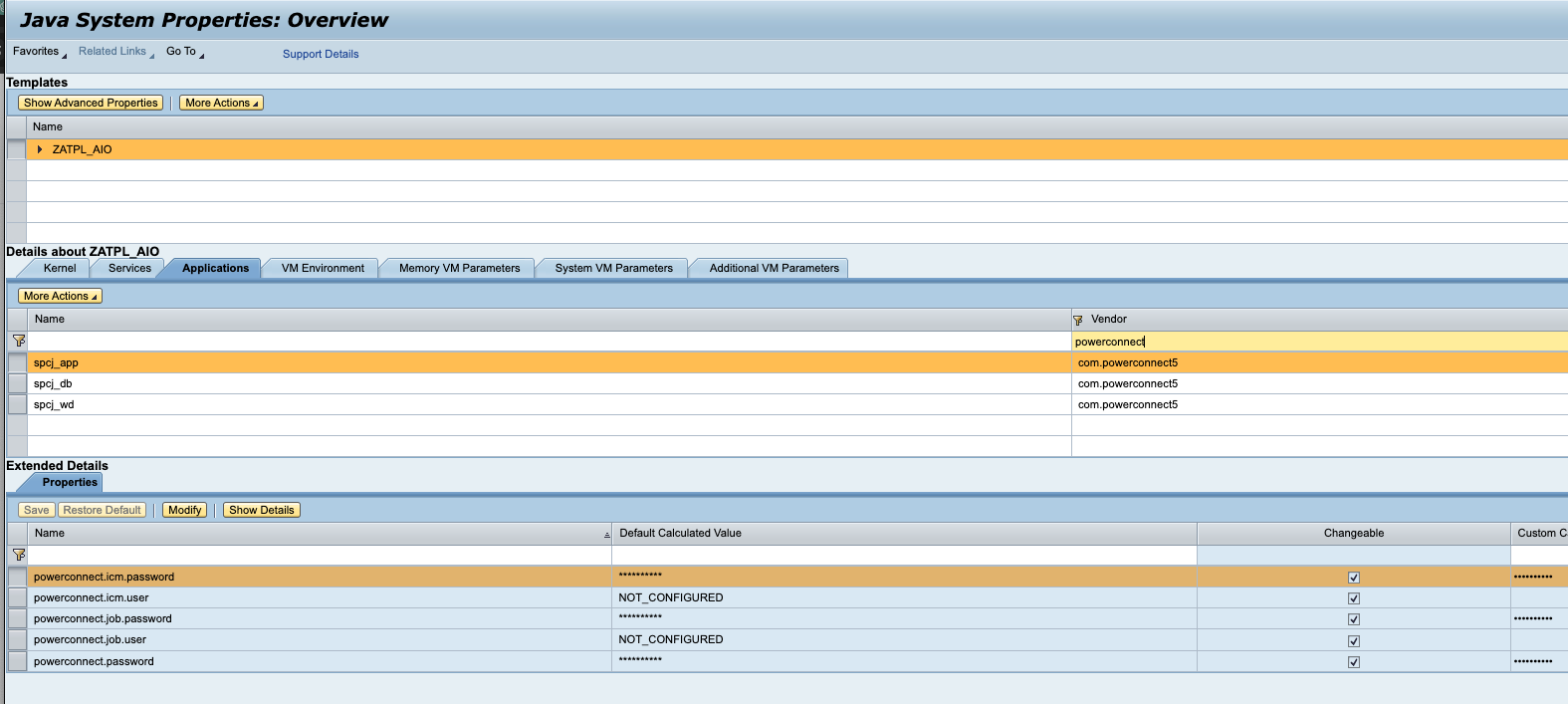Screen dimensions: 1568x704
Task: Switch to the Memory VM Parameters tab
Action: pyautogui.click(x=459, y=268)
